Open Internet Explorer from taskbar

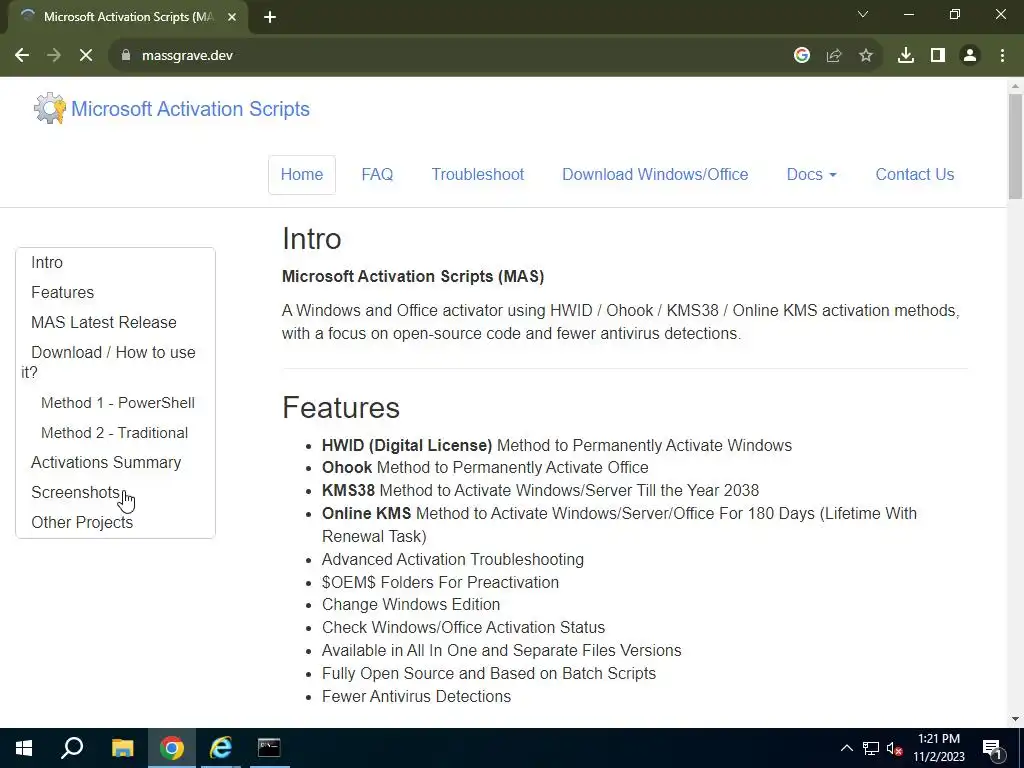point(221,748)
